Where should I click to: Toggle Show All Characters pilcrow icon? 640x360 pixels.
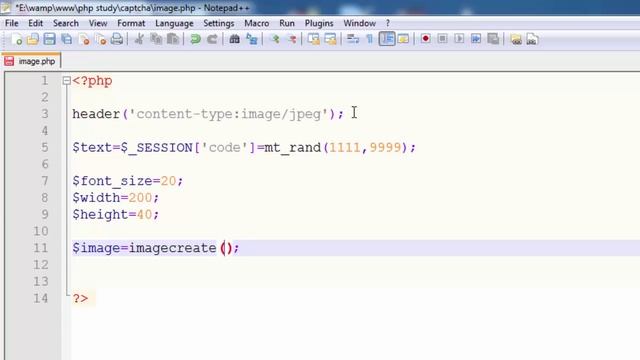pos(369,39)
